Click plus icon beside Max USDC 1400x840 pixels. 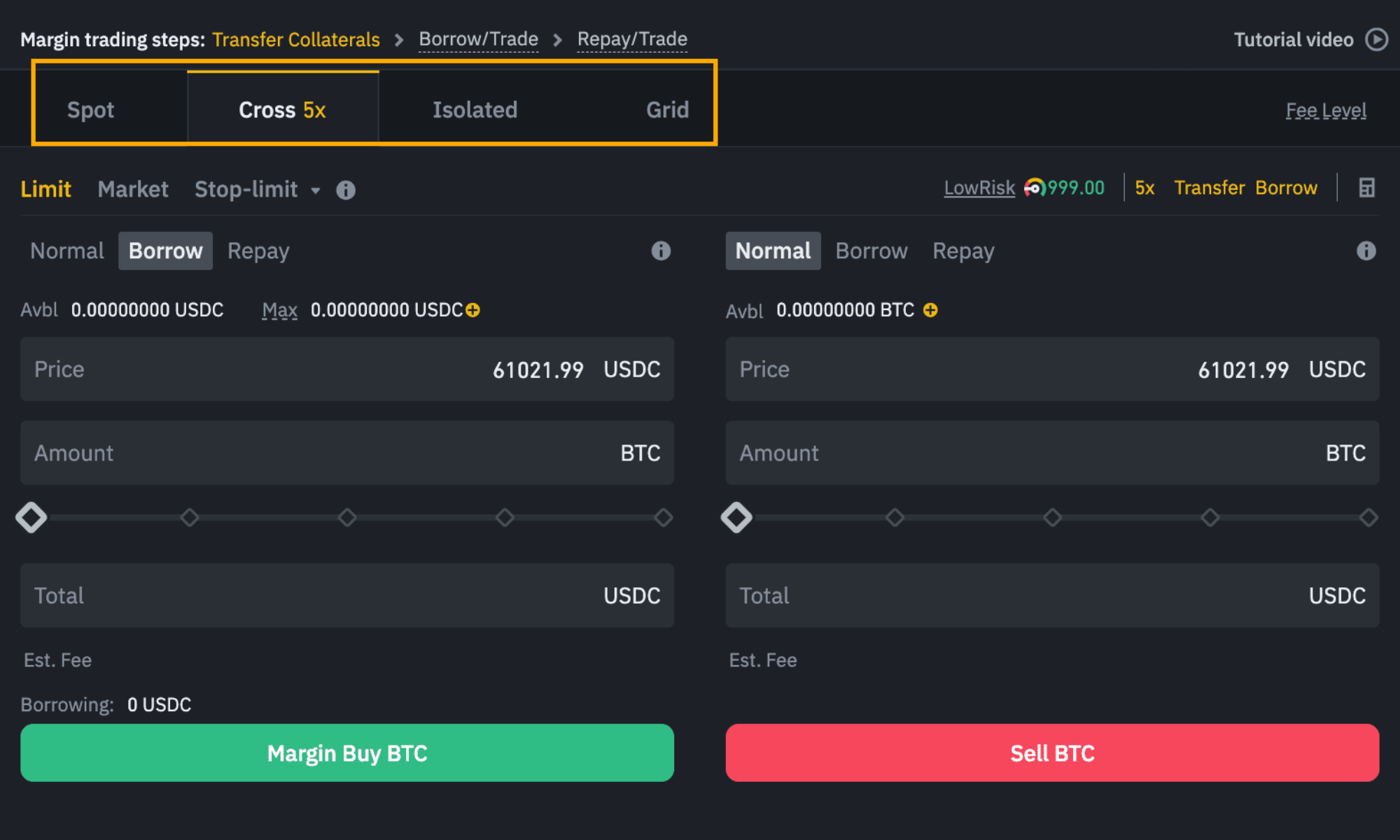473,310
